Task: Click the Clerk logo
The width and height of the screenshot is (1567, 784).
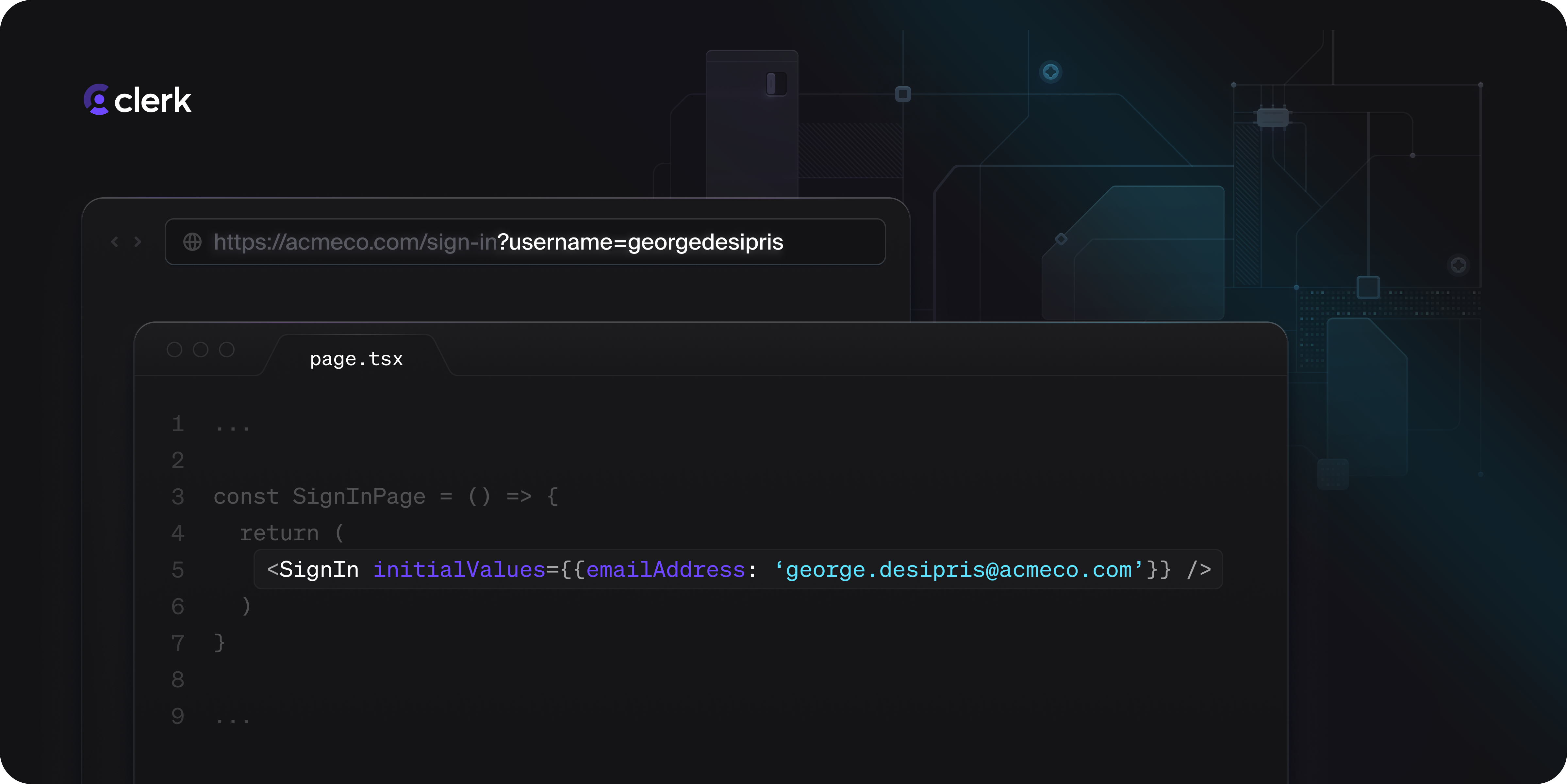Action: click(x=138, y=100)
